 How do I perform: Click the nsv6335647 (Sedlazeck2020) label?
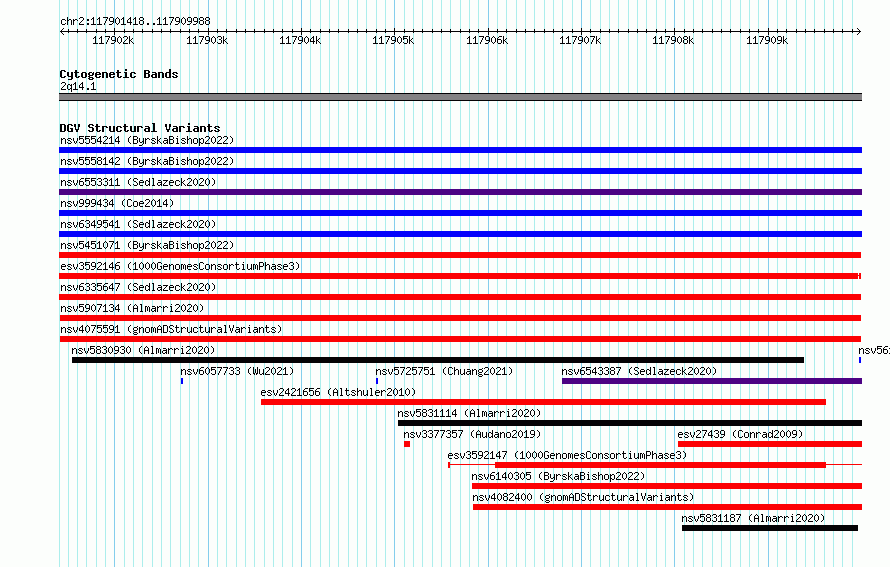click(x=138, y=287)
